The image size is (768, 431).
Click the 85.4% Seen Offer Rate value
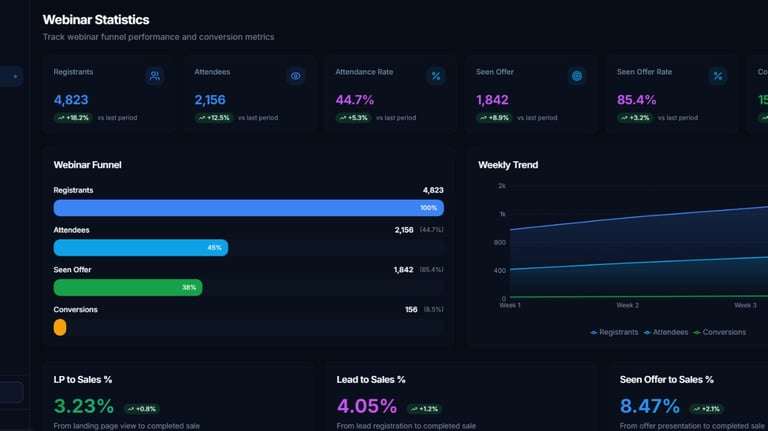636,100
